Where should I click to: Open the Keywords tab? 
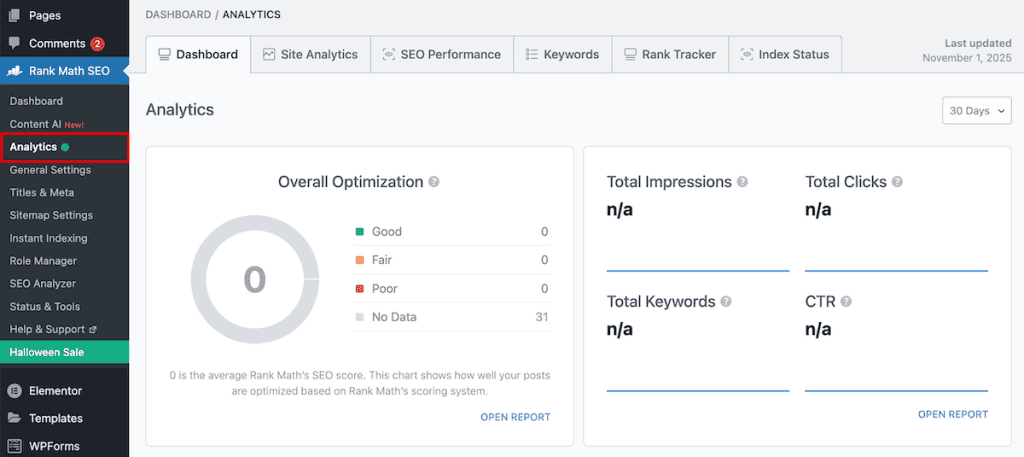pos(562,54)
